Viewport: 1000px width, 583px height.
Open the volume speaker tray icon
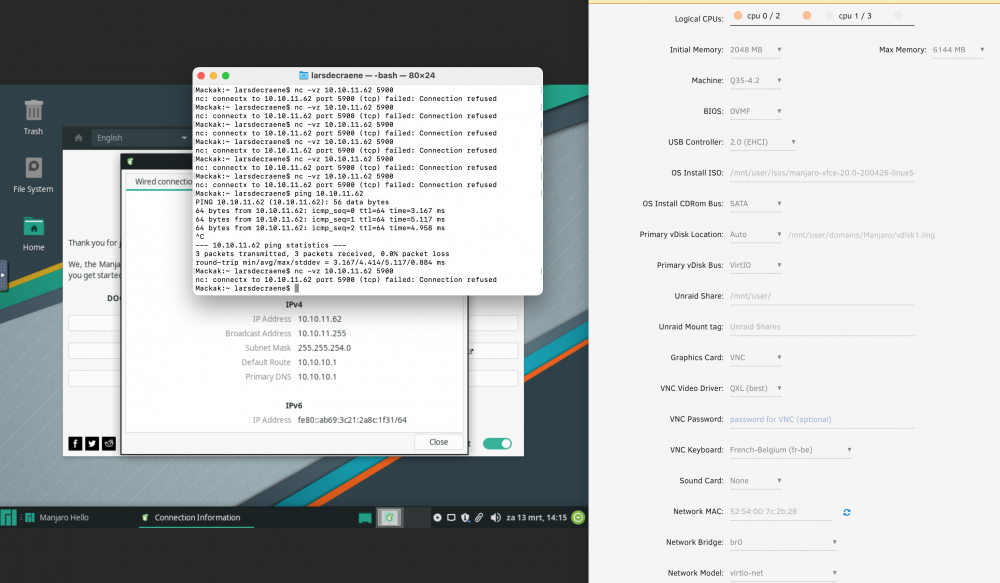coord(496,517)
